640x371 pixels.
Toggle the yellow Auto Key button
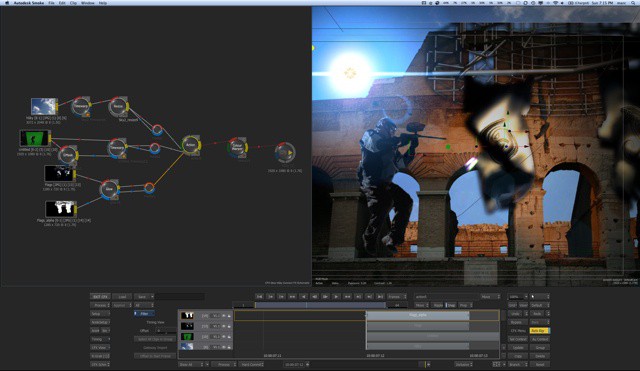[x=540, y=331]
